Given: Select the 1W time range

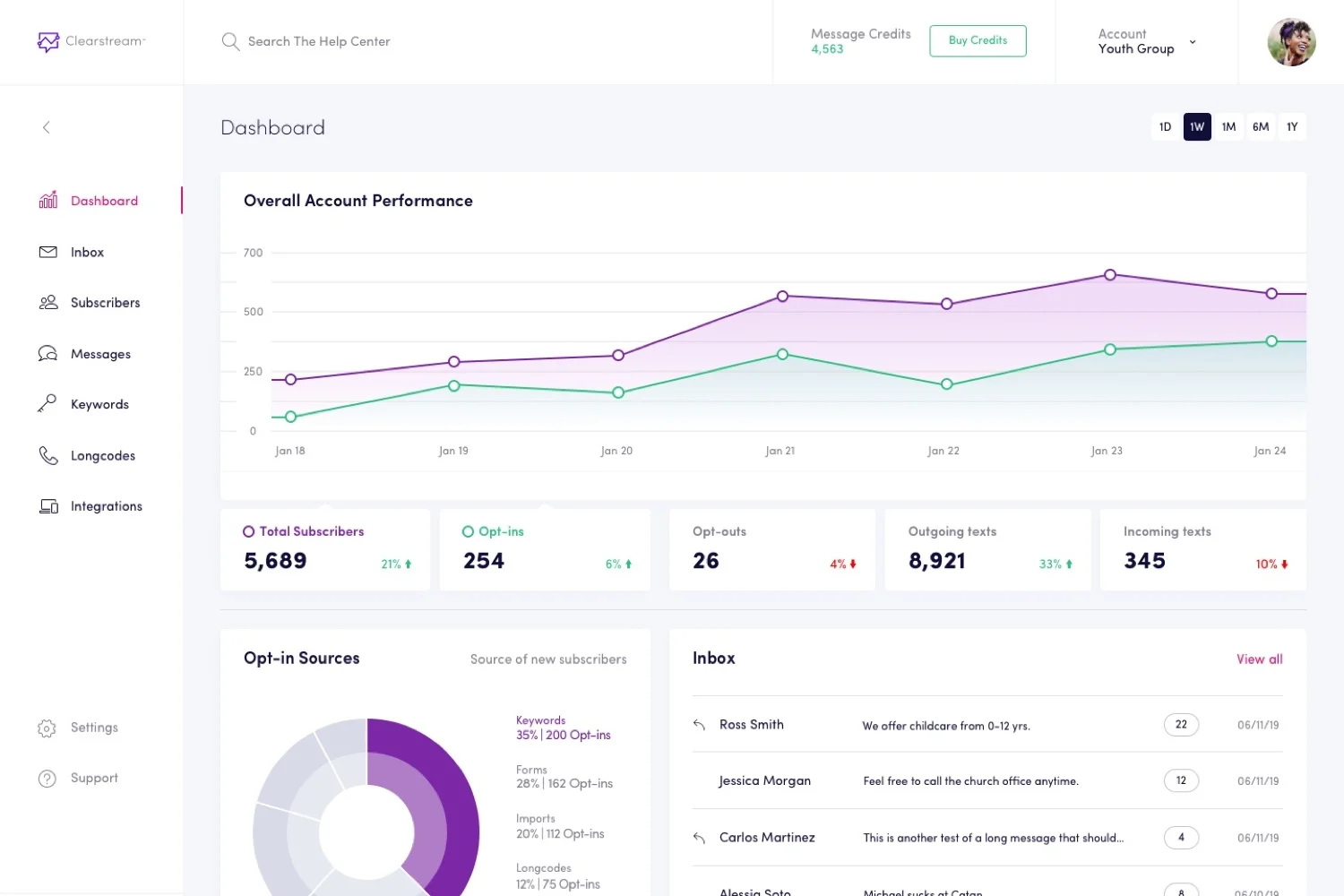Looking at the screenshot, I should click(1197, 126).
